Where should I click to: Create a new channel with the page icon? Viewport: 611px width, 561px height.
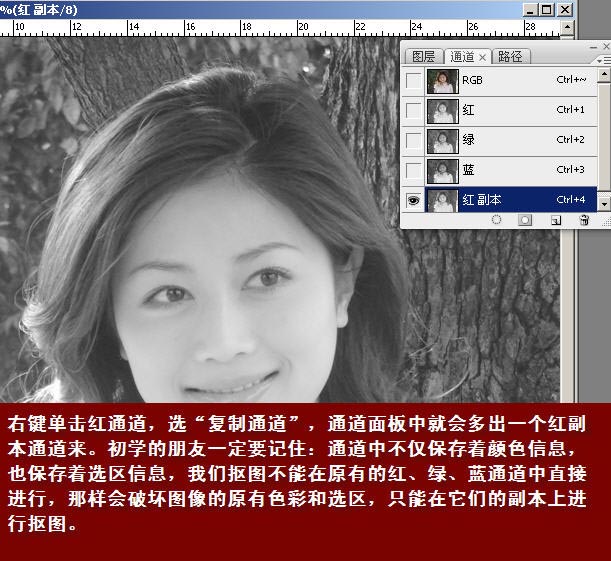pos(556,220)
